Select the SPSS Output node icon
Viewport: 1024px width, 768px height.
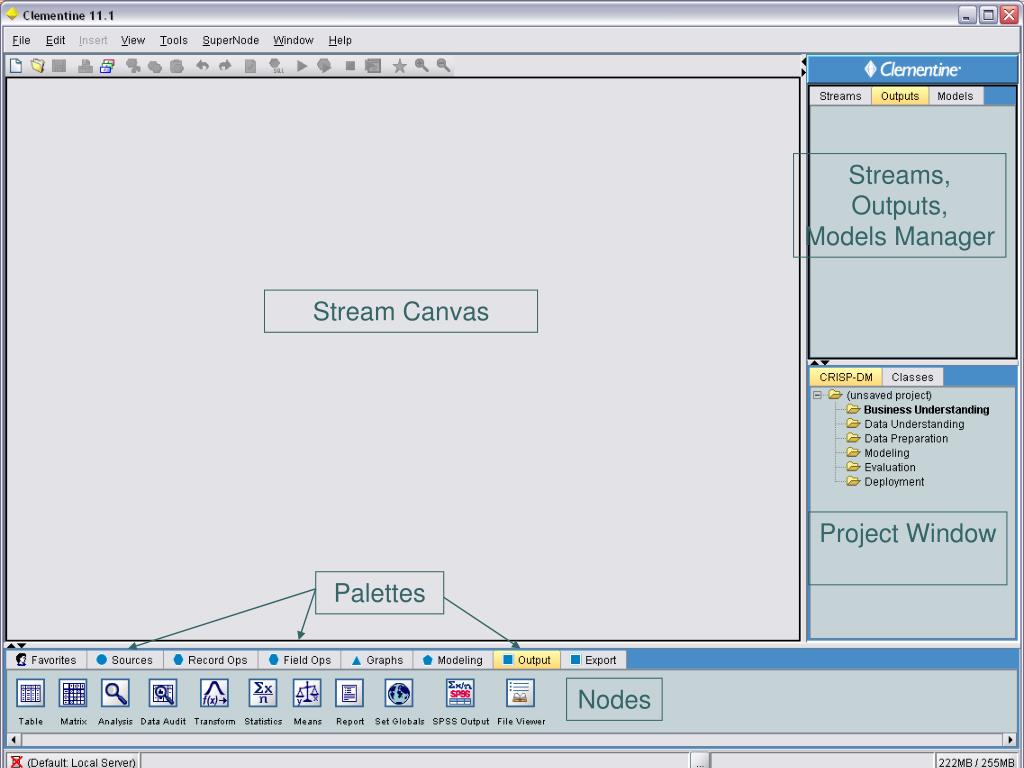coord(460,693)
